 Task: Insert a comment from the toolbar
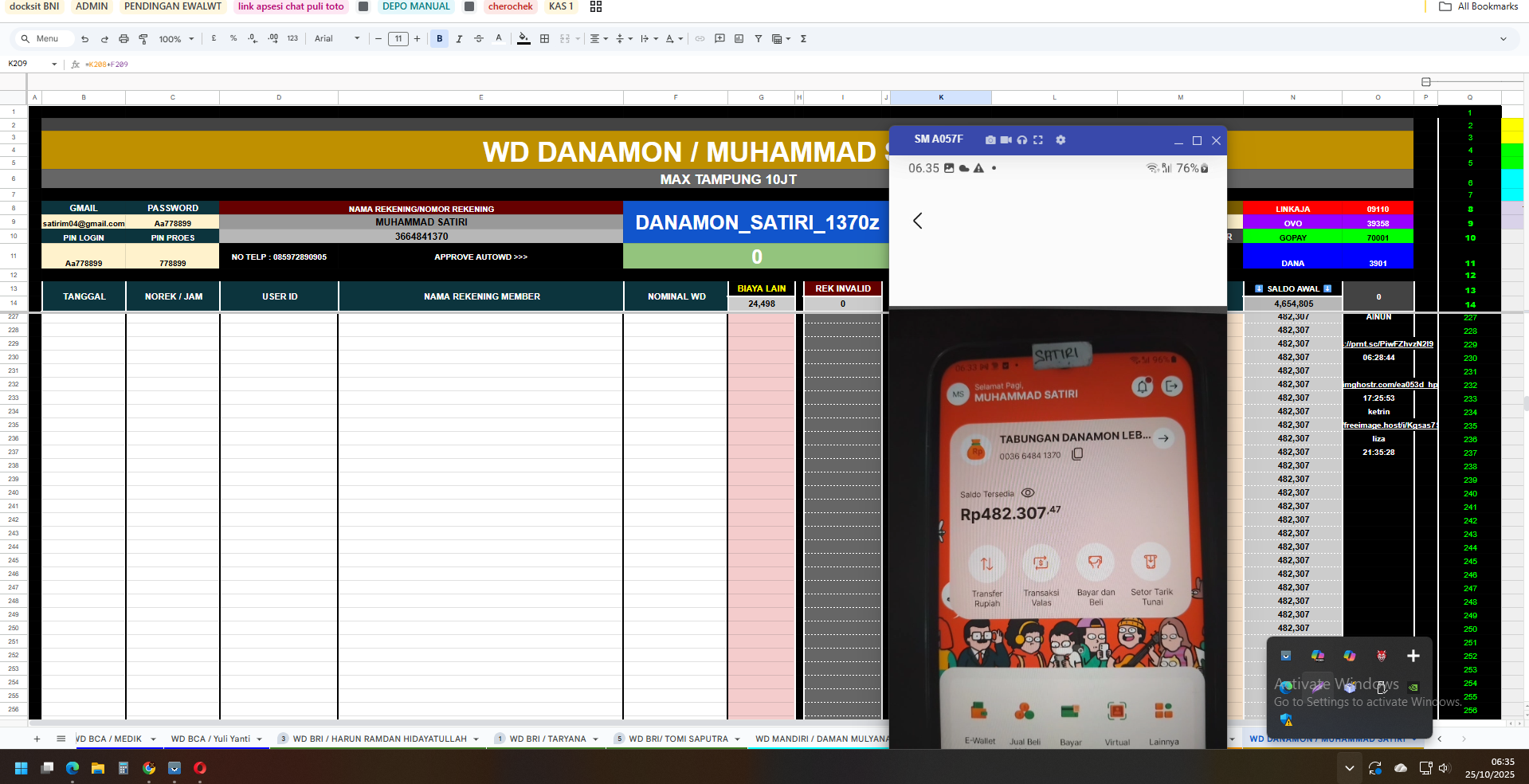tap(719, 39)
